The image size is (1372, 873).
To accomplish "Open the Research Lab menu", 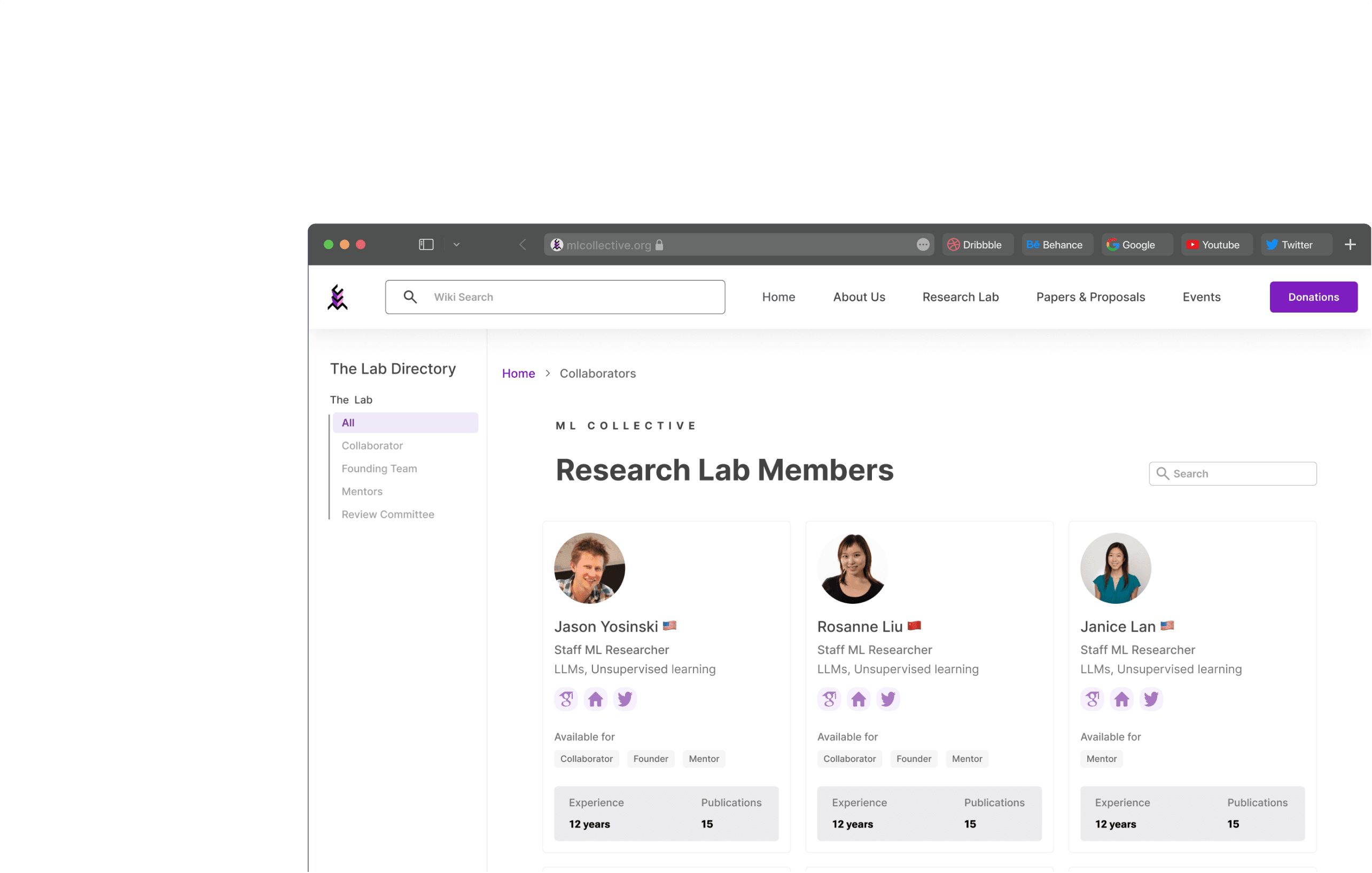I will pos(960,297).
